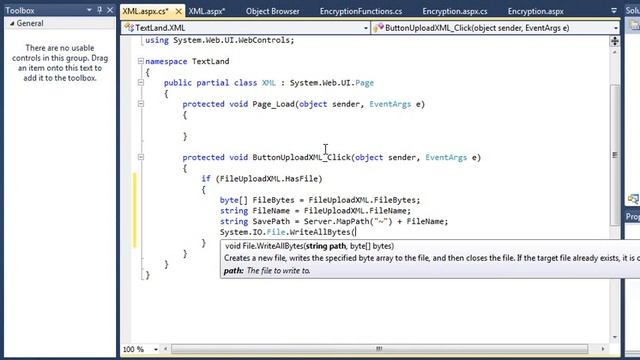
Task: Click the horizontal scrollbar left arrow
Action: [x=165, y=349]
